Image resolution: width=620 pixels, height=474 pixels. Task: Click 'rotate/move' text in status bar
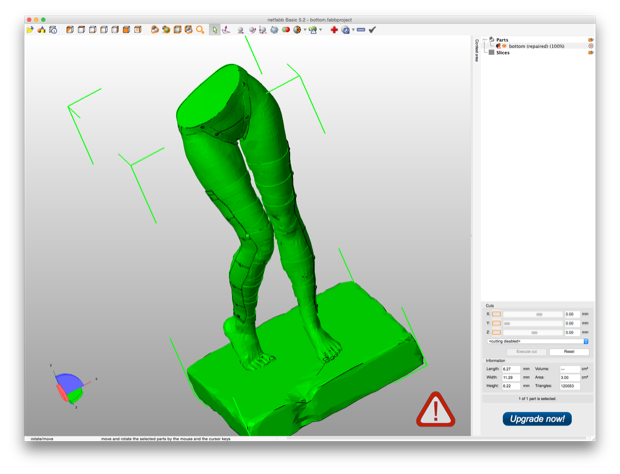point(42,439)
